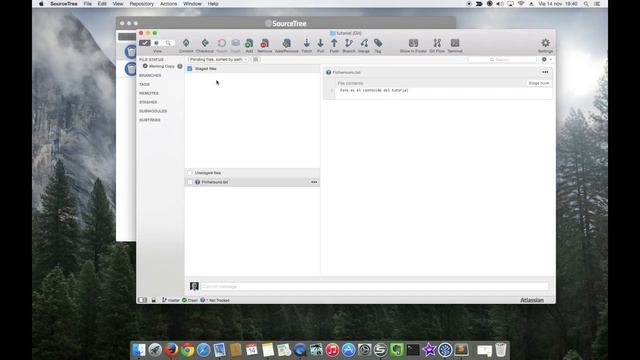Click the Checkout toolbar icon
The image size is (640, 360).
click(x=205, y=43)
